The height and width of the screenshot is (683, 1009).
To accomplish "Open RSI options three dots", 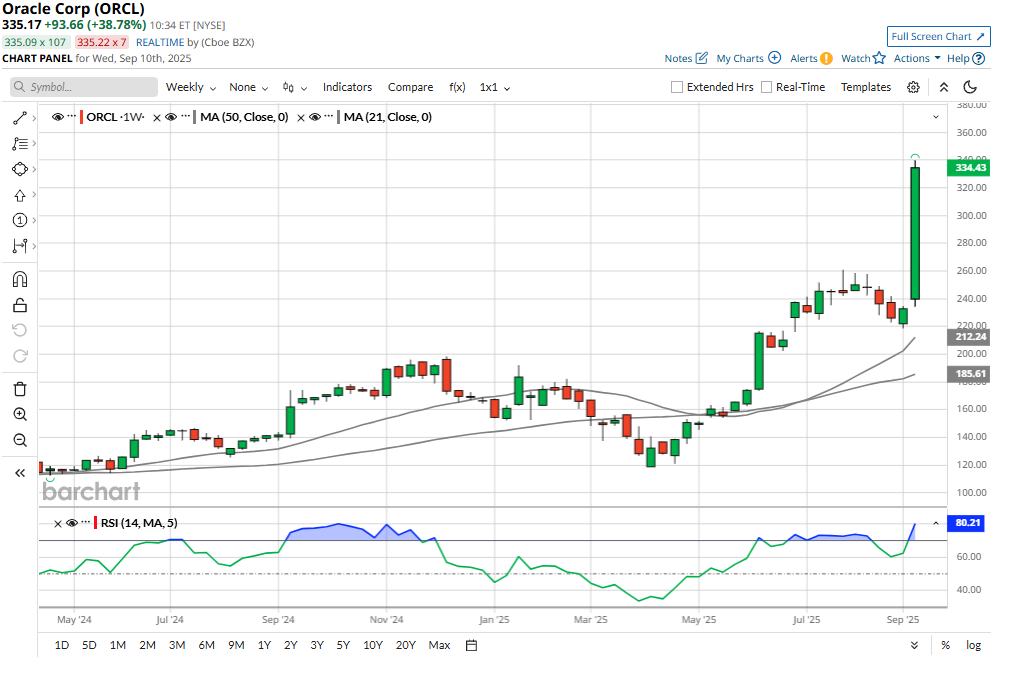I will click(86, 523).
